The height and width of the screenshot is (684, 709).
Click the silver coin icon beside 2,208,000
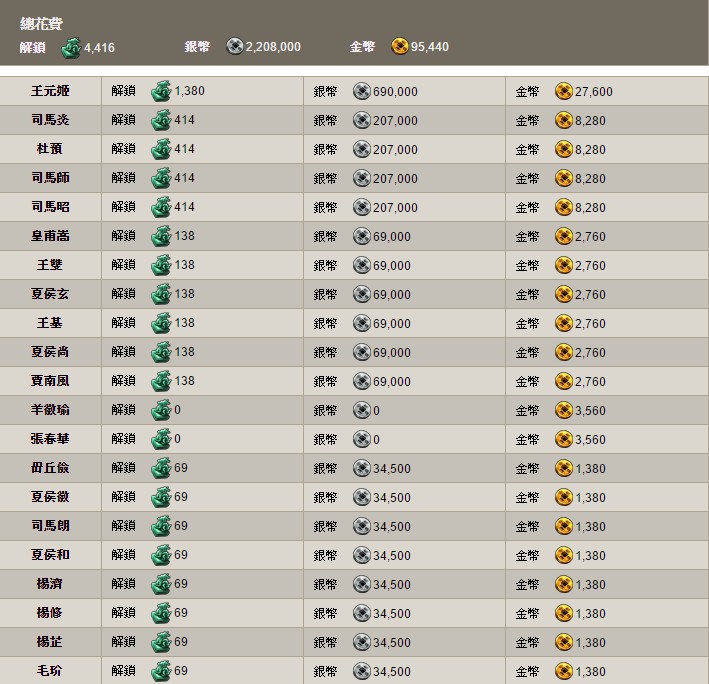(235, 46)
